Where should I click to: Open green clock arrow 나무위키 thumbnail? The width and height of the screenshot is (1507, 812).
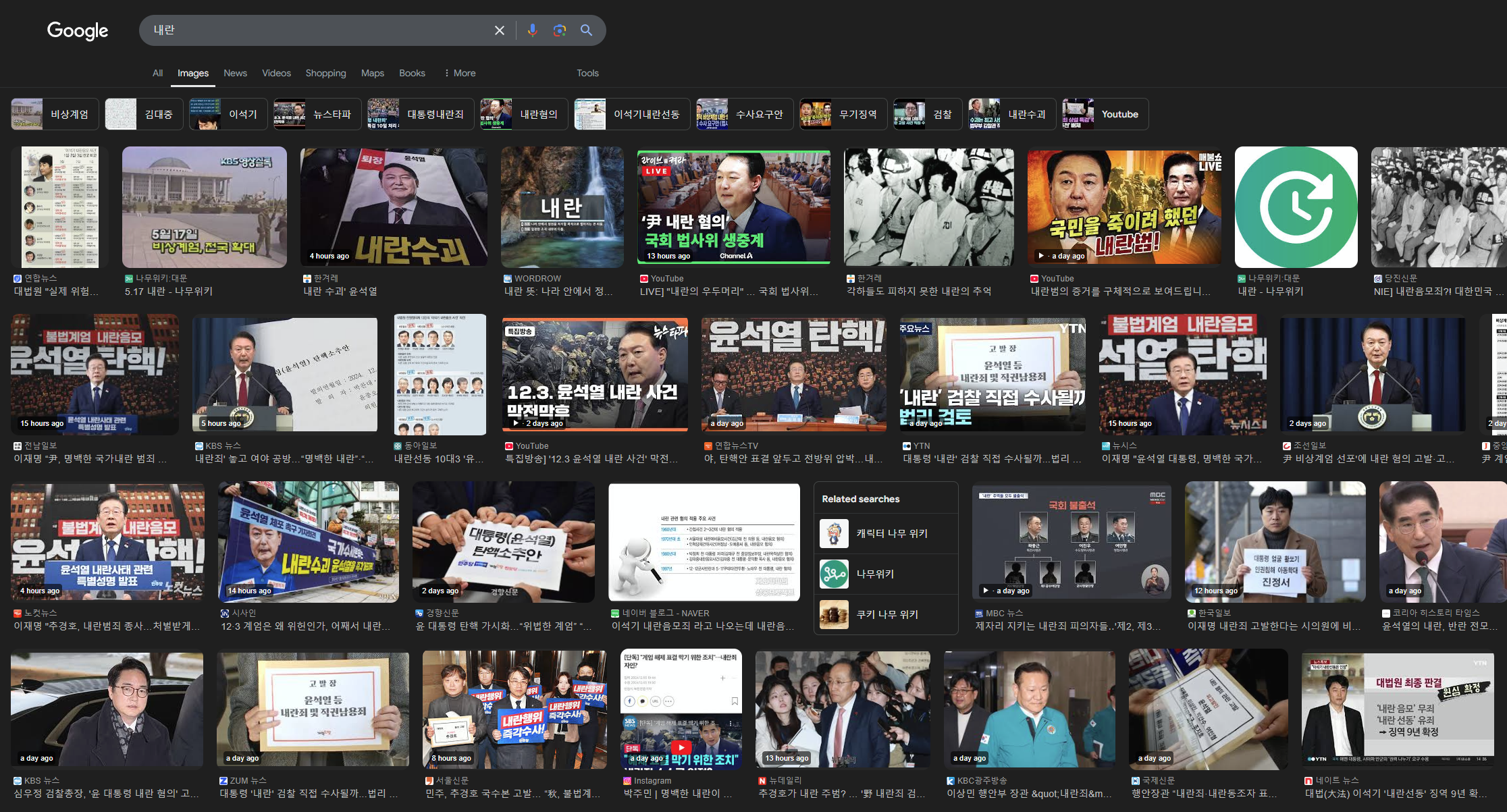tap(1296, 207)
